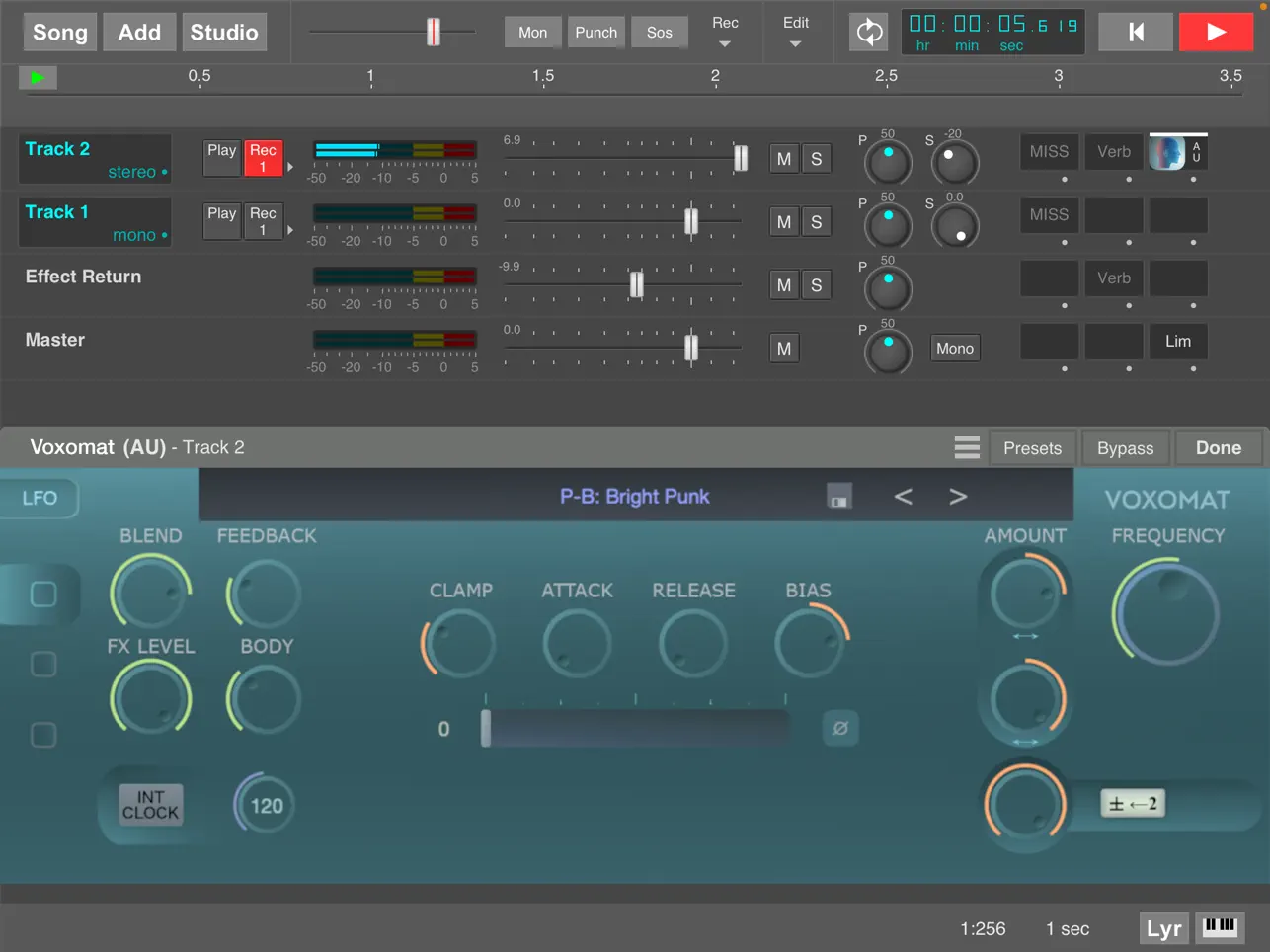
Task: Start playback with the red play button
Action: point(1216,32)
